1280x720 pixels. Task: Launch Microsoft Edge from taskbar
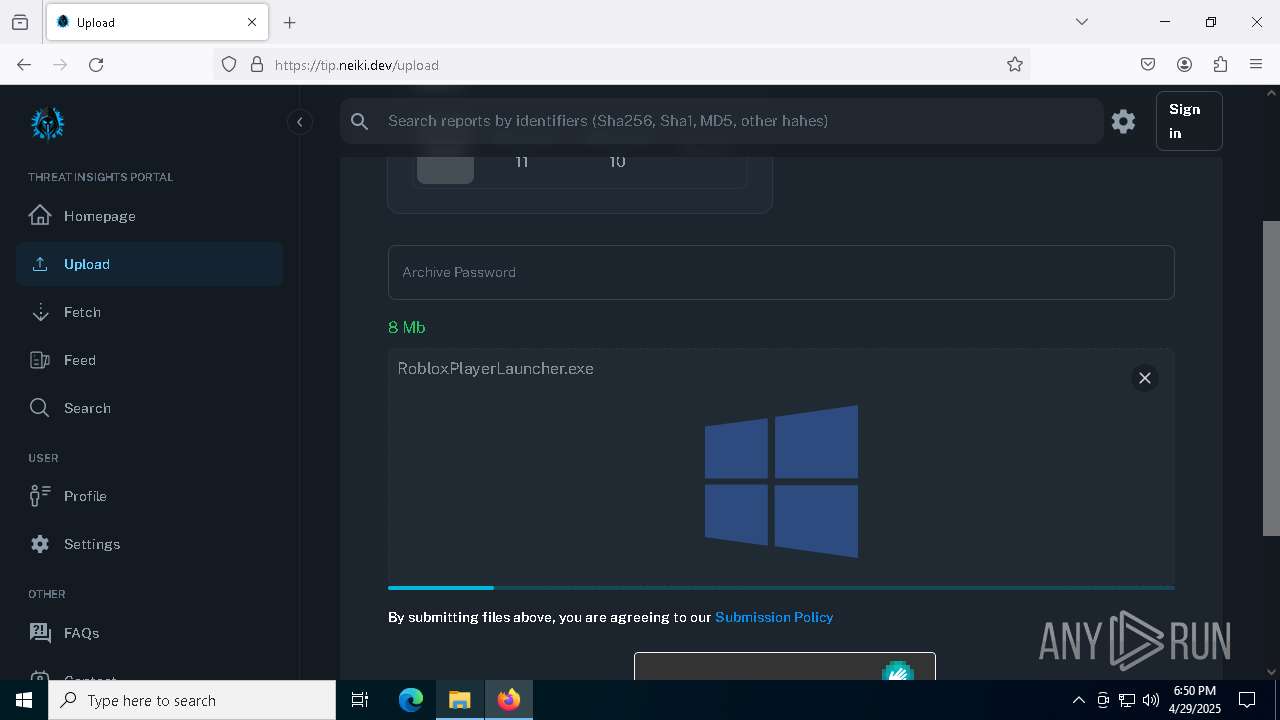[411, 700]
